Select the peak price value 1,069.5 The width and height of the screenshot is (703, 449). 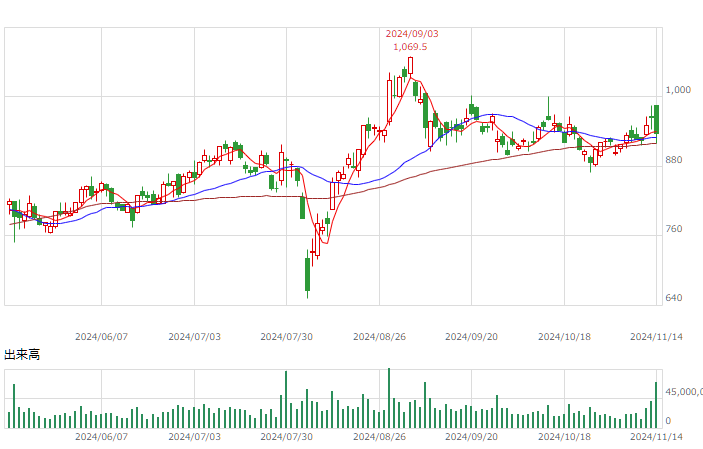410,47
